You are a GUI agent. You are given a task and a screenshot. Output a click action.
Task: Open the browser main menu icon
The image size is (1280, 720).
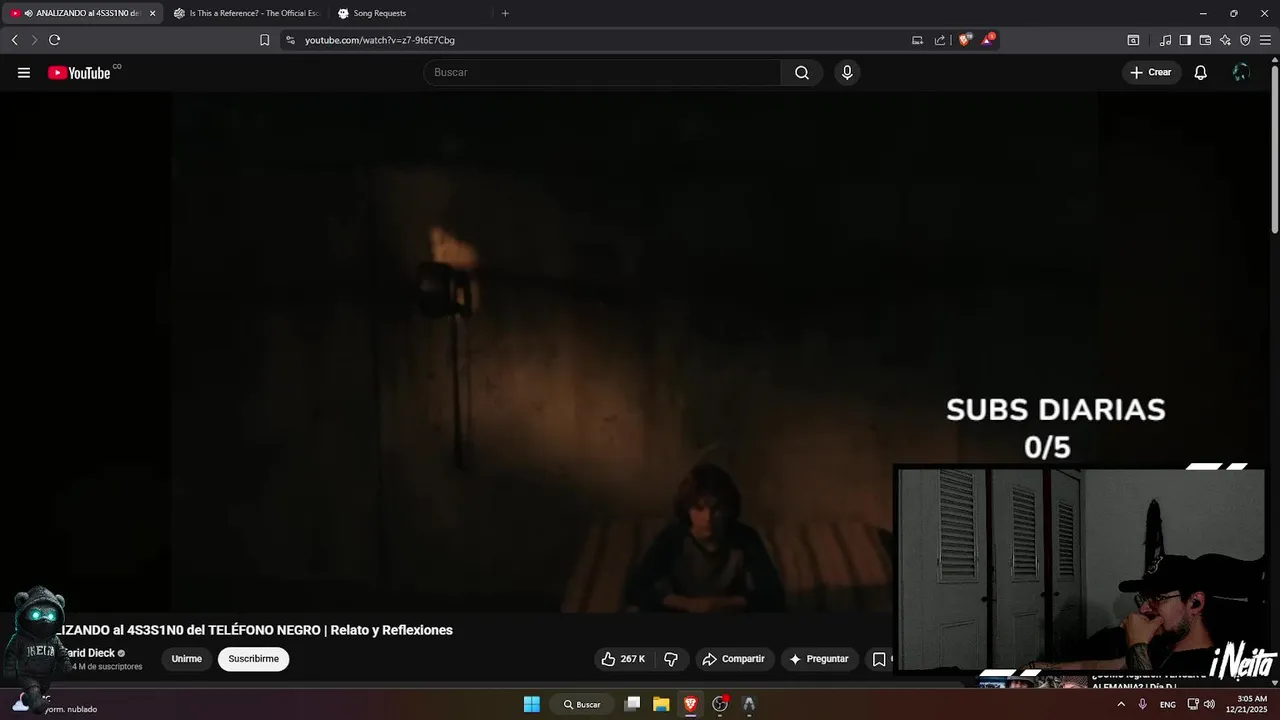tap(1265, 40)
